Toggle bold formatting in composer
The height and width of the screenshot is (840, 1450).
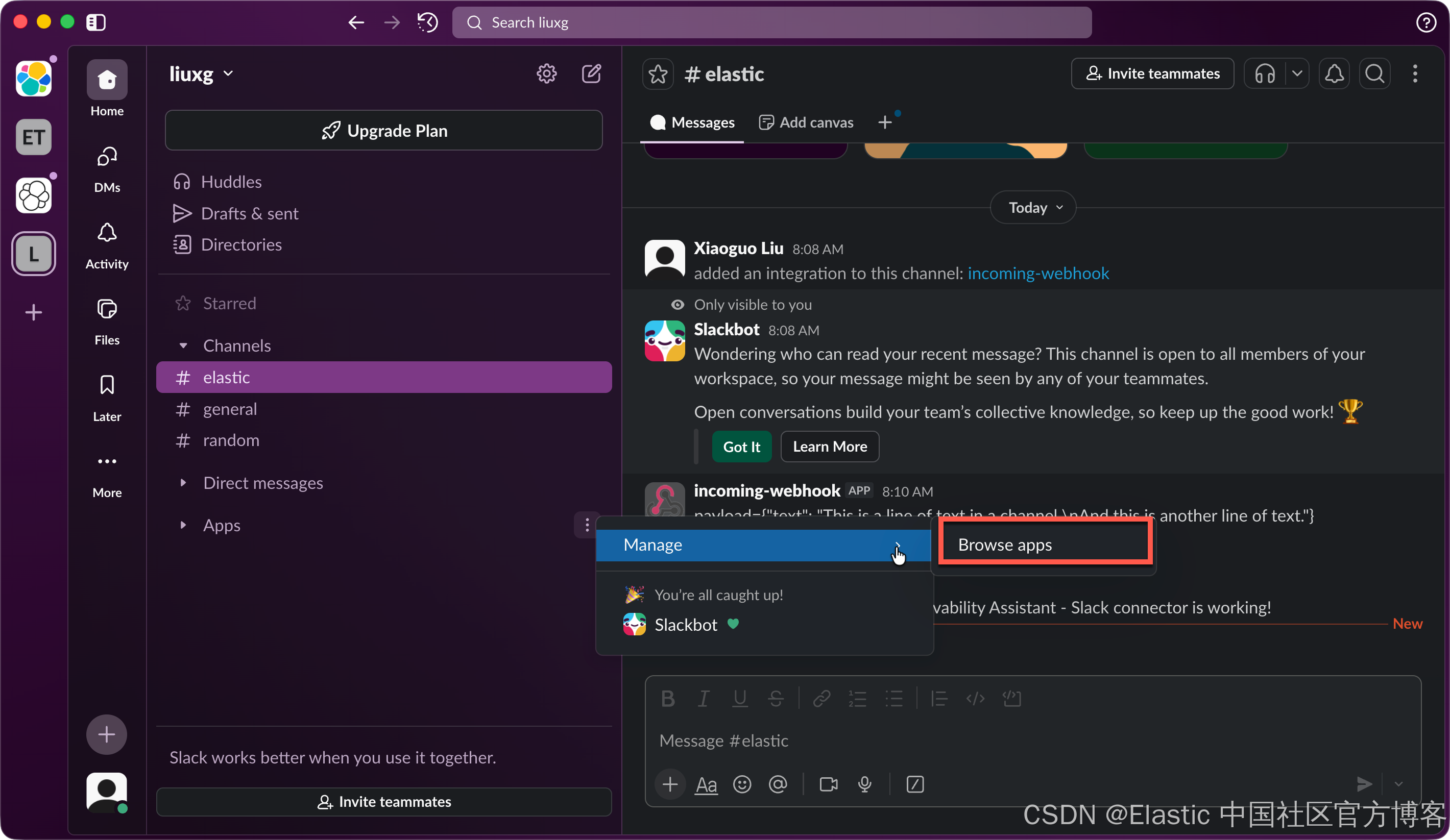(x=667, y=699)
